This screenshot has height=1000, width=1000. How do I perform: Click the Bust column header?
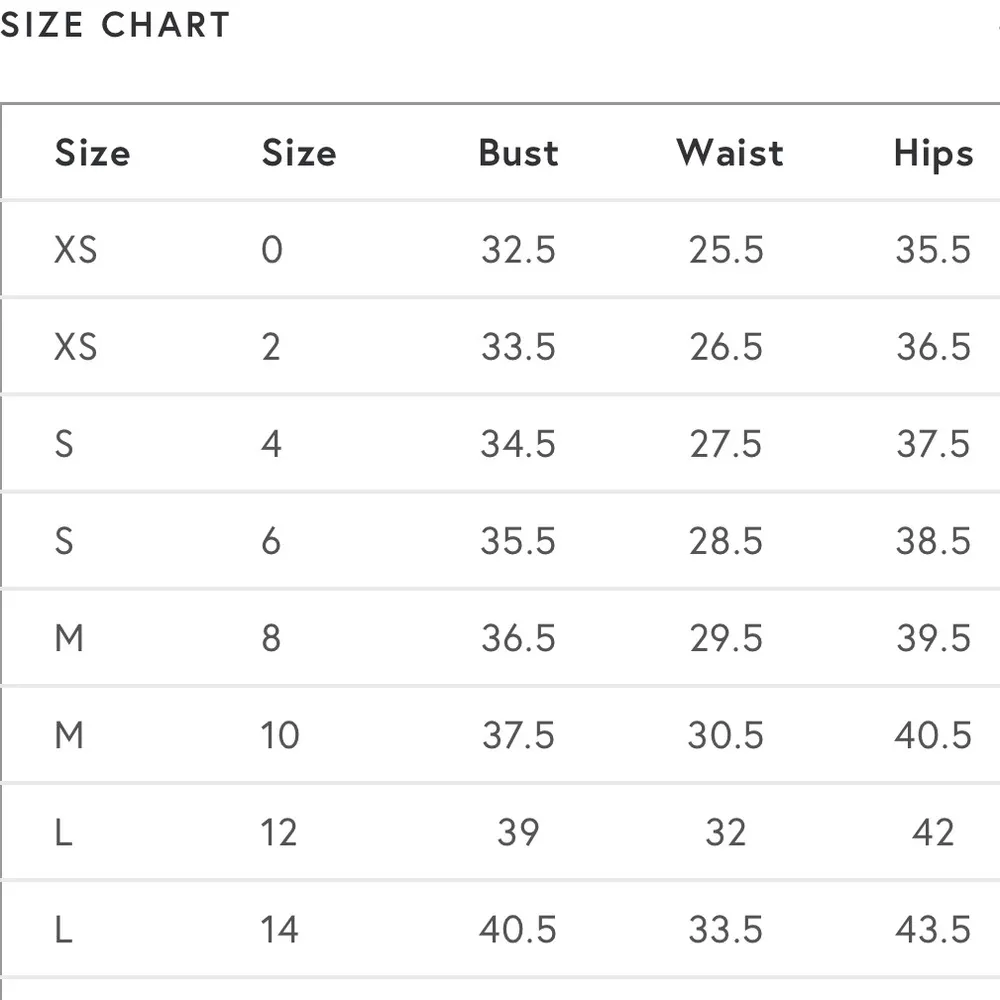coord(518,153)
